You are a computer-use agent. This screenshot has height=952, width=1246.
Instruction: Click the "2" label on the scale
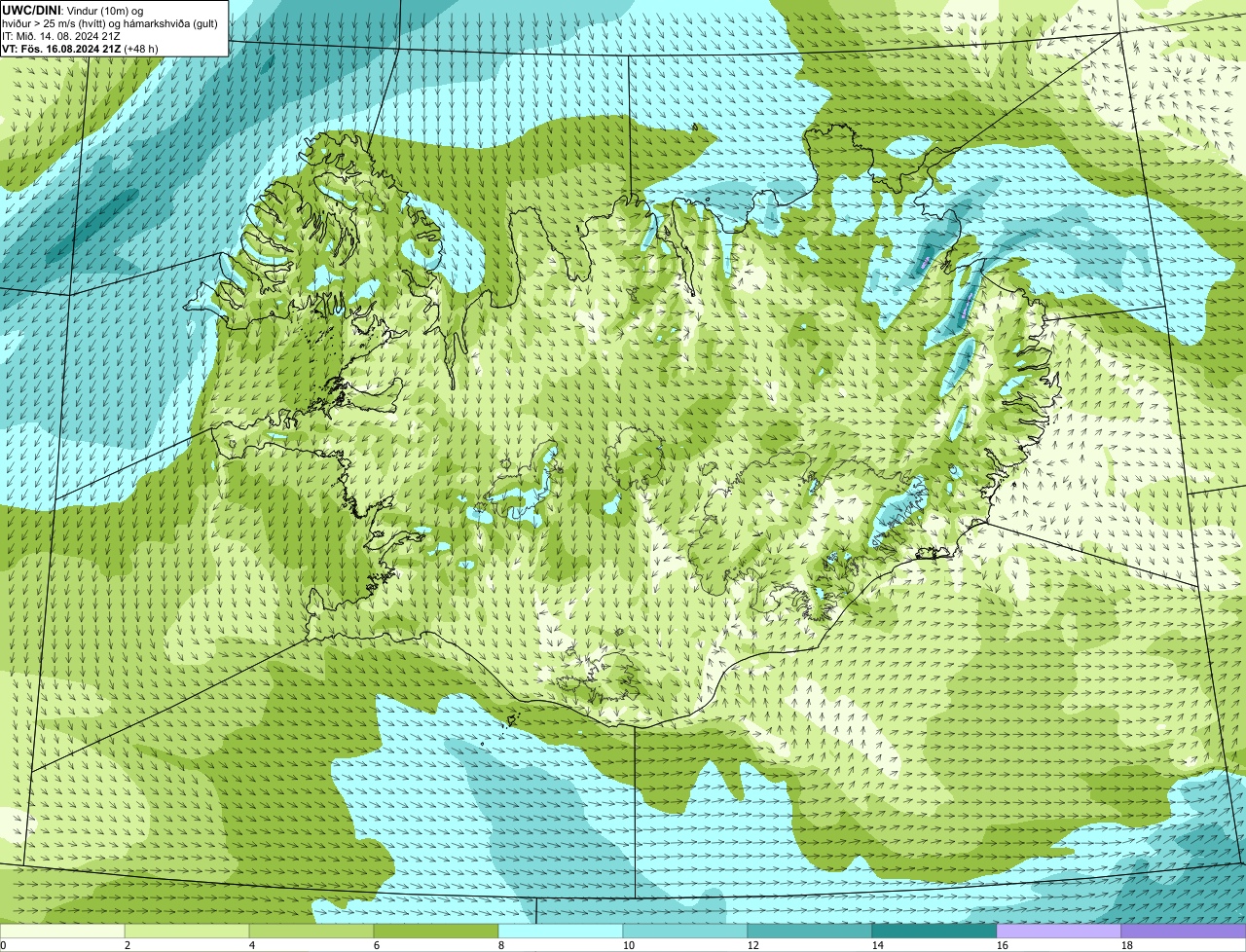(128, 945)
